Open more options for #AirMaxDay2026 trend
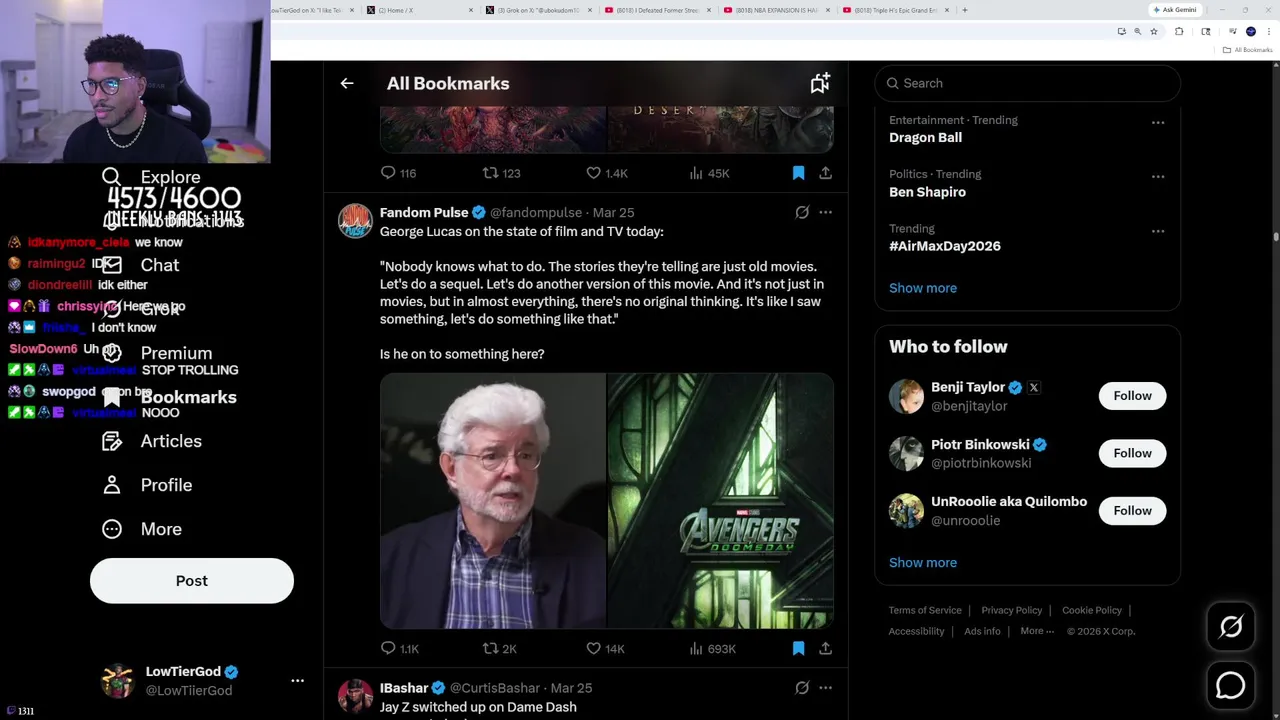 coord(1158,231)
